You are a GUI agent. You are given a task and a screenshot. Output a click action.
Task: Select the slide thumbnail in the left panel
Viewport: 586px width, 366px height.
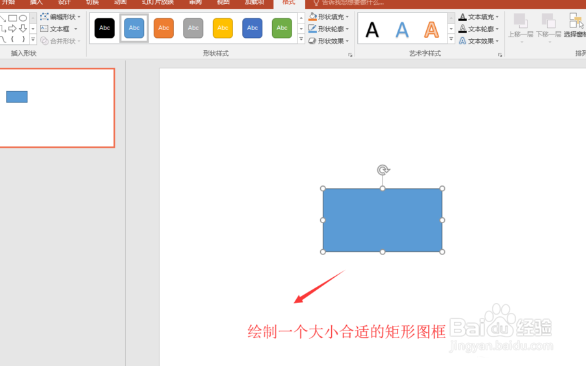(56, 108)
